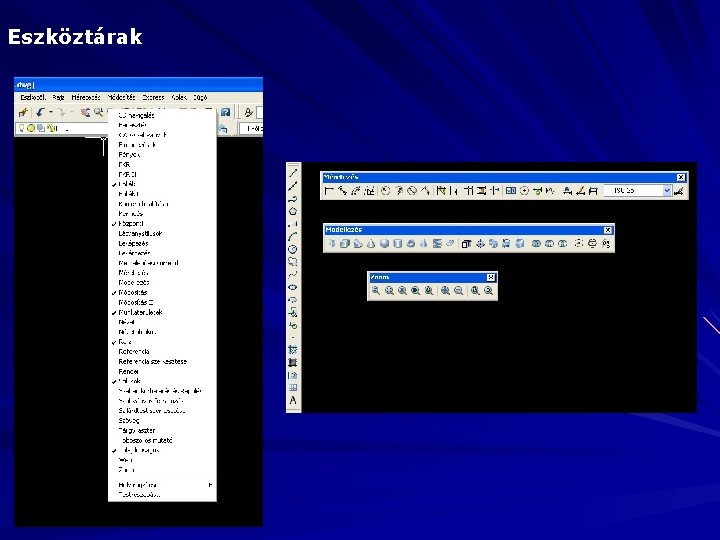Check the Módosítás II toolbar entry
The height and width of the screenshot is (540, 720).
click(162, 303)
